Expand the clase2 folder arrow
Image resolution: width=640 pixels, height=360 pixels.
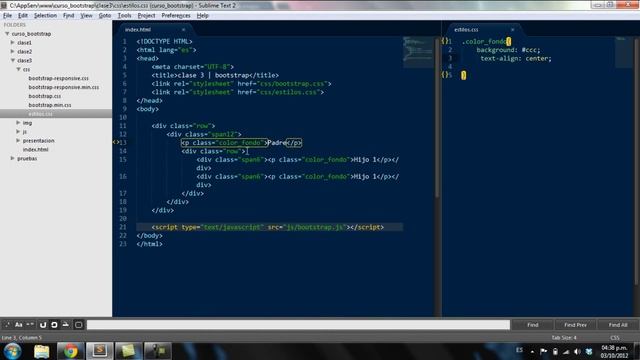pos(13,51)
